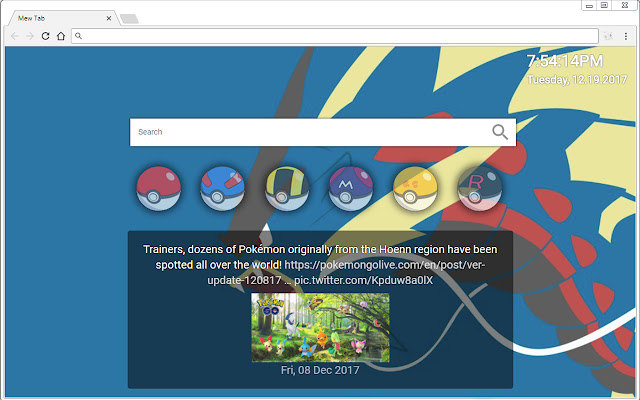Screen dimensions: 640x400
Task: Reload the page with the refresh icon
Action: pyautogui.click(x=45, y=36)
